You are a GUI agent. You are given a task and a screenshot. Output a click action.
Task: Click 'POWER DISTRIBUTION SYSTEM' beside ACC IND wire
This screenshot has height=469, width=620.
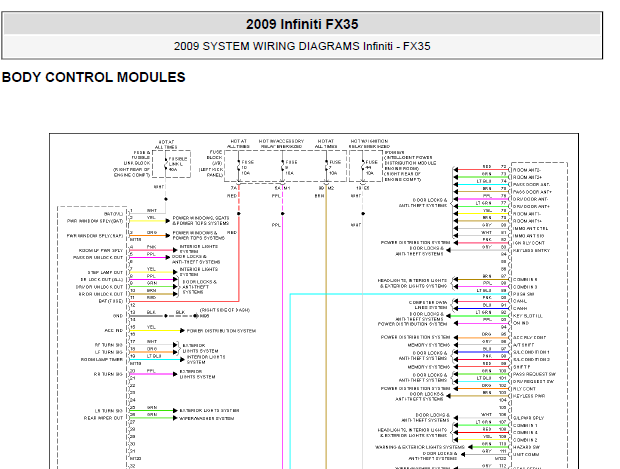[221, 331]
